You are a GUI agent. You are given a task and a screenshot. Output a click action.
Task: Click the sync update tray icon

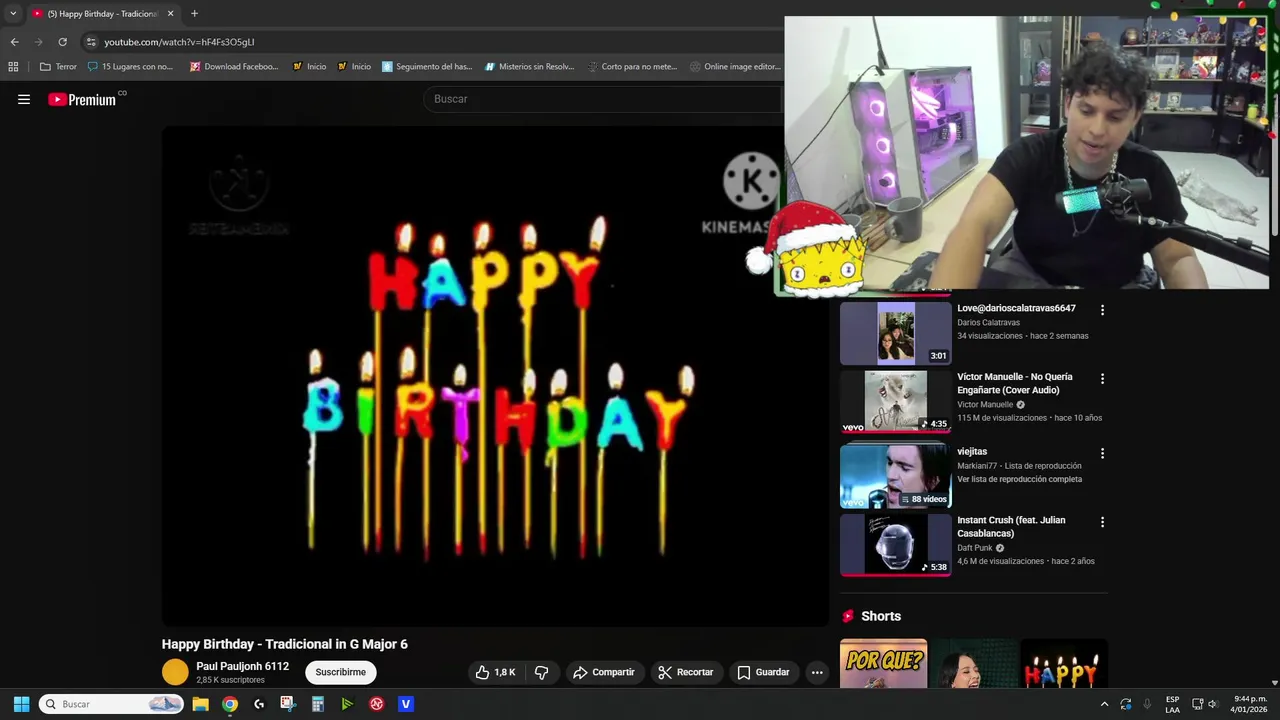(x=1125, y=704)
